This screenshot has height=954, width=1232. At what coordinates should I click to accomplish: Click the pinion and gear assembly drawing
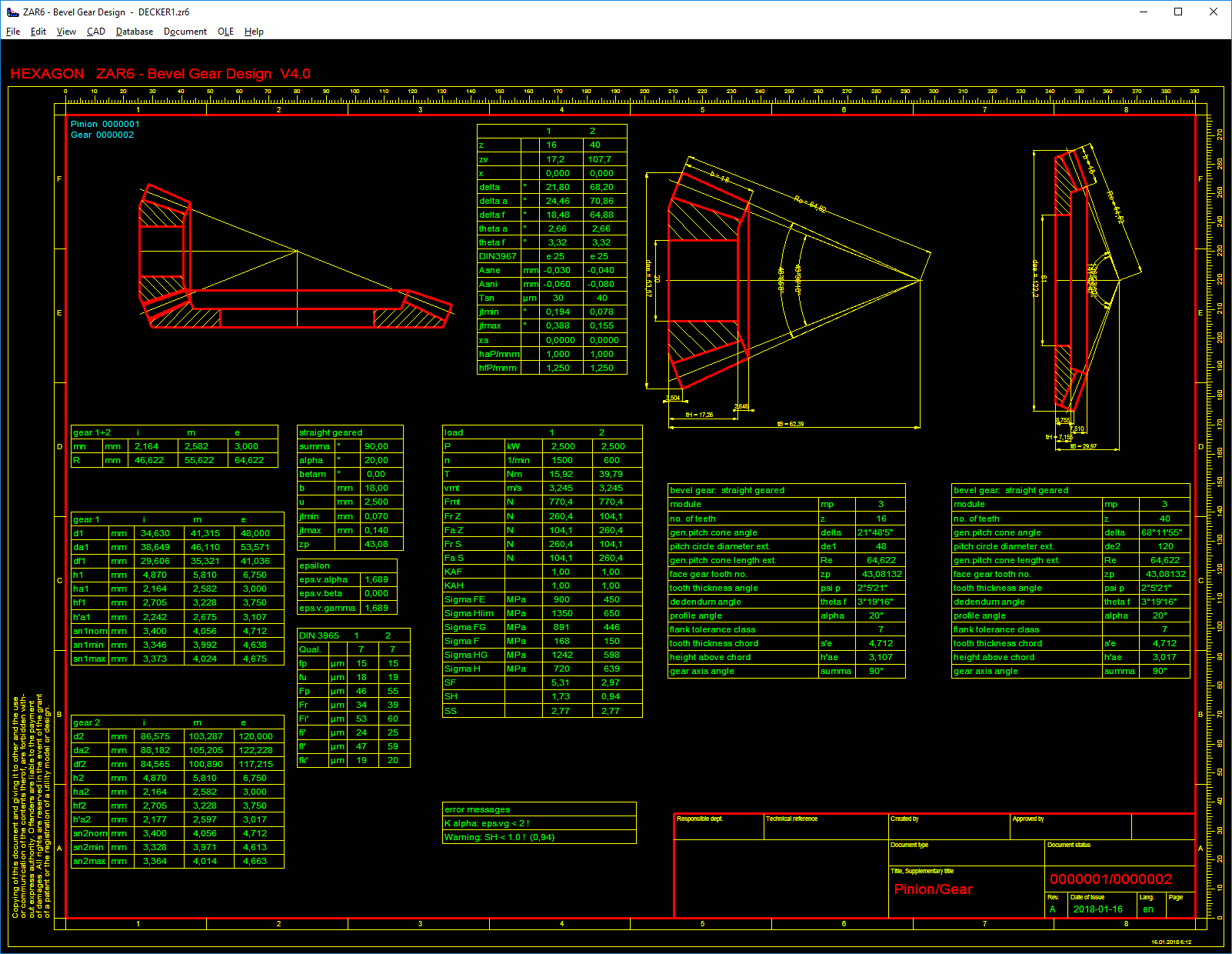click(296, 258)
